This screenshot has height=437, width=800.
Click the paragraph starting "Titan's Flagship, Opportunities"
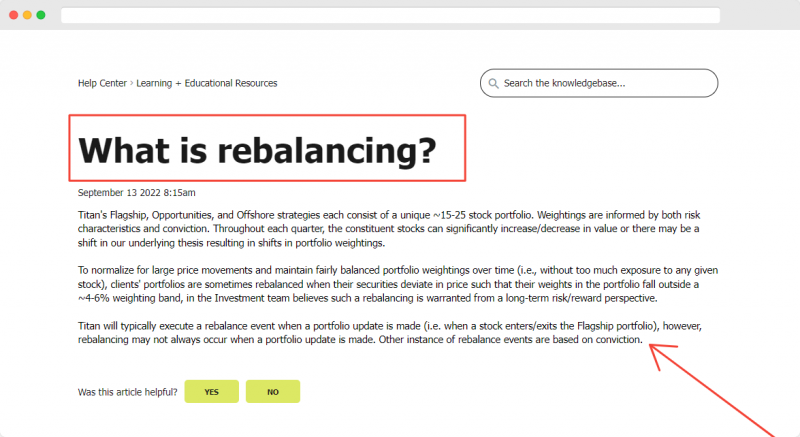[389, 229]
